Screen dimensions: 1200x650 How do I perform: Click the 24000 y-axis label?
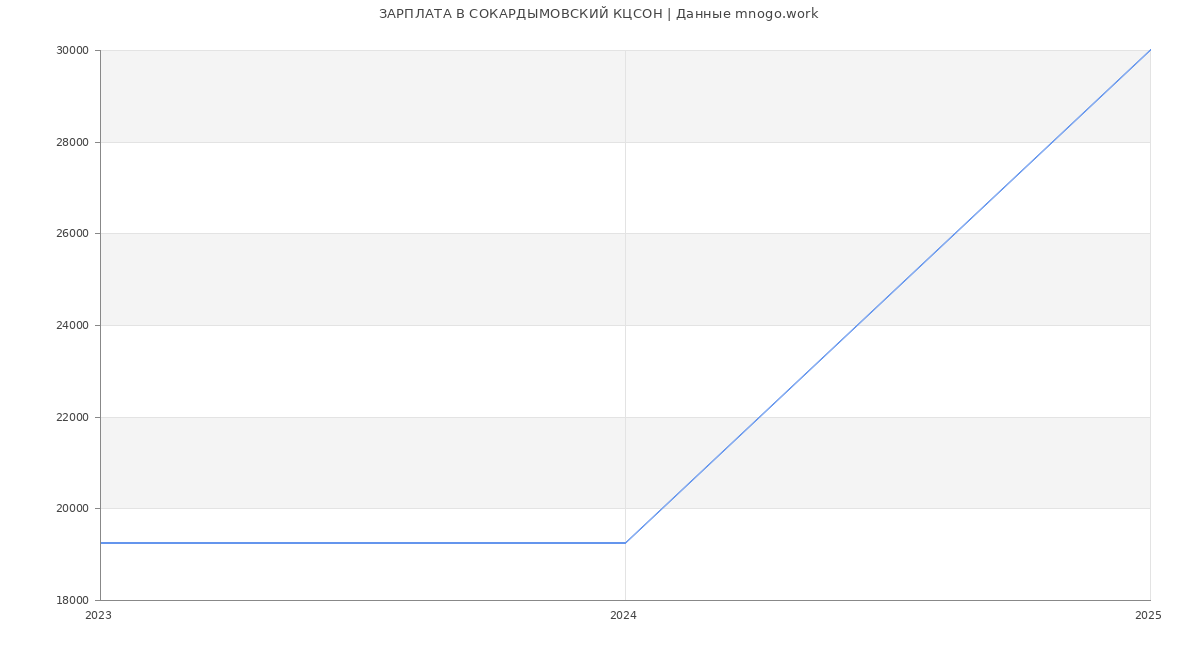tap(72, 325)
